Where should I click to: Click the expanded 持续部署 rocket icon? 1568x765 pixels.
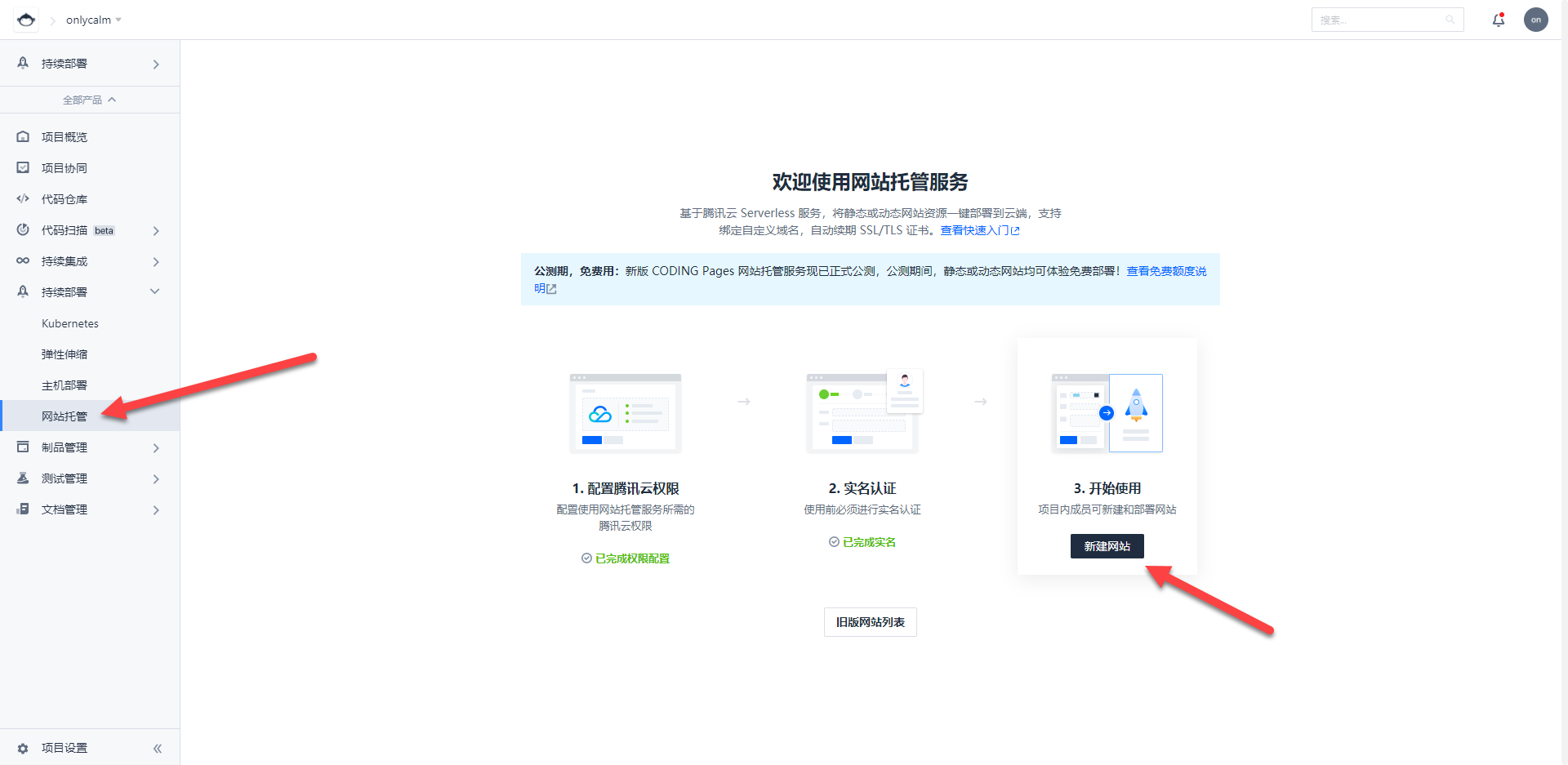[x=23, y=291]
